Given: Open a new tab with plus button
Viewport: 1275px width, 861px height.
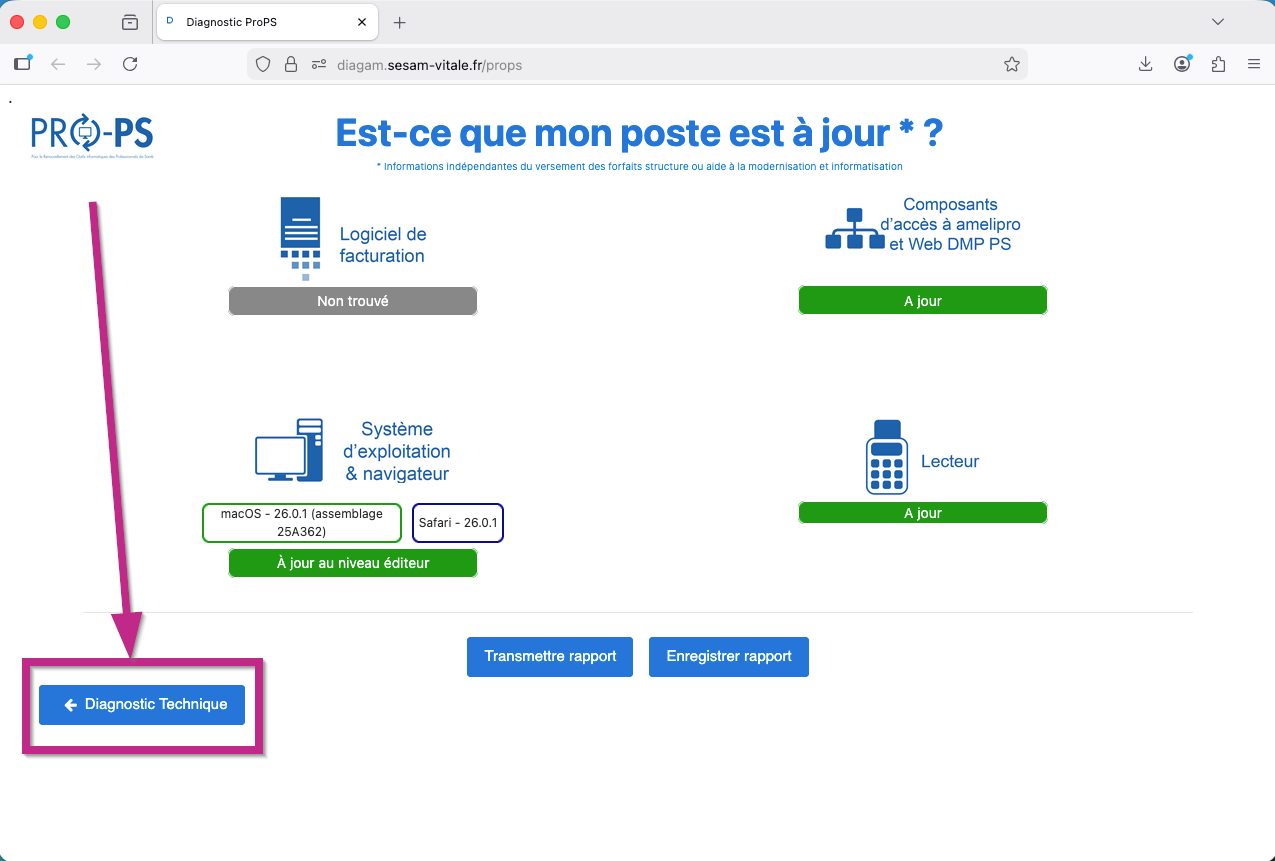Looking at the screenshot, I should [400, 22].
